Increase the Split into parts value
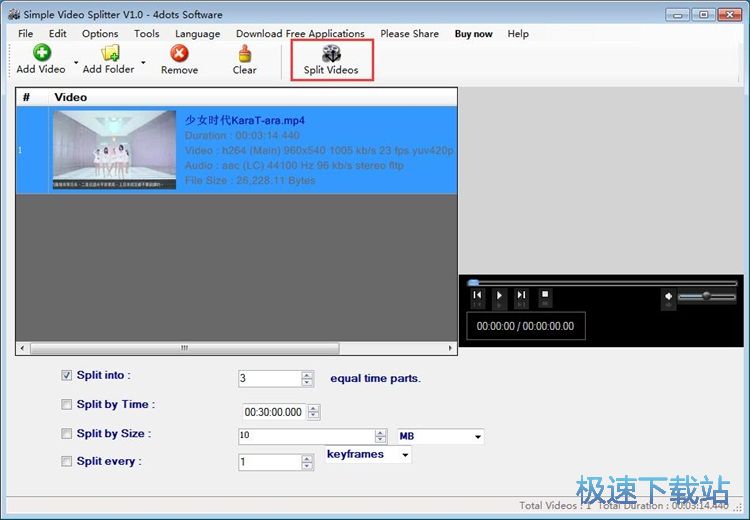 coord(307,375)
